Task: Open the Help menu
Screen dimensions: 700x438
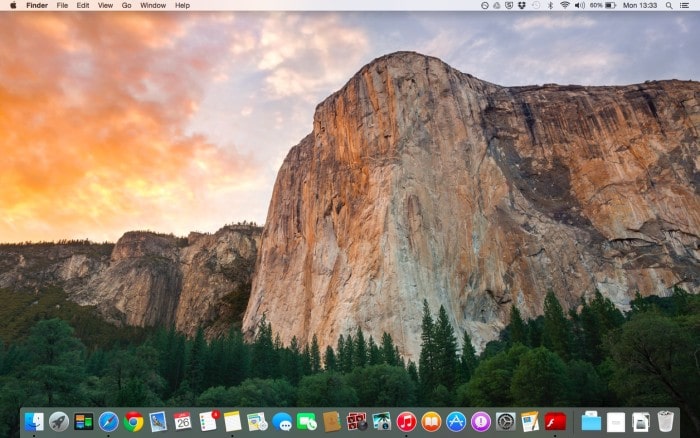Action: click(182, 5)
